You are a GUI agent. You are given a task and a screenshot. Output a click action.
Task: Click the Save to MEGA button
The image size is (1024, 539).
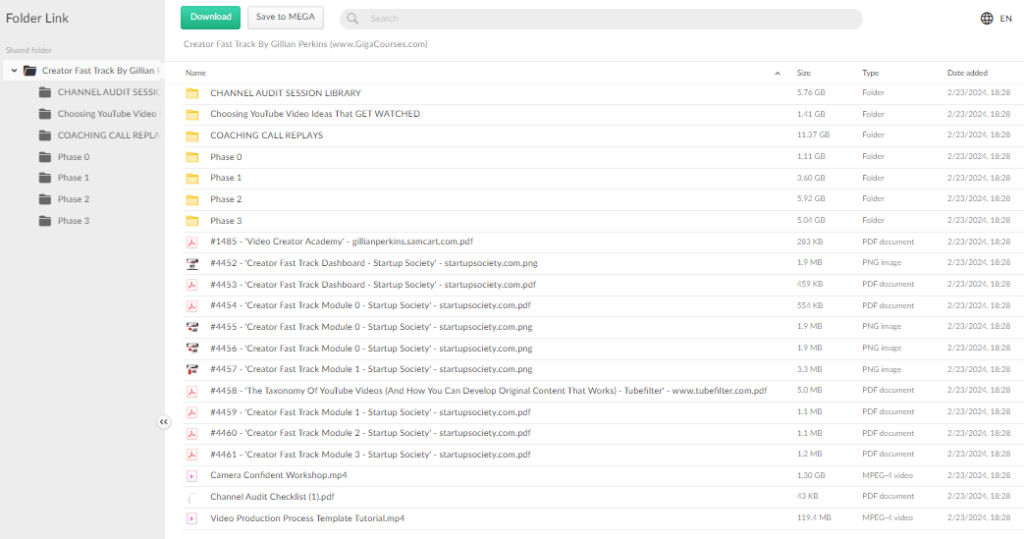(x=285, y=17)
